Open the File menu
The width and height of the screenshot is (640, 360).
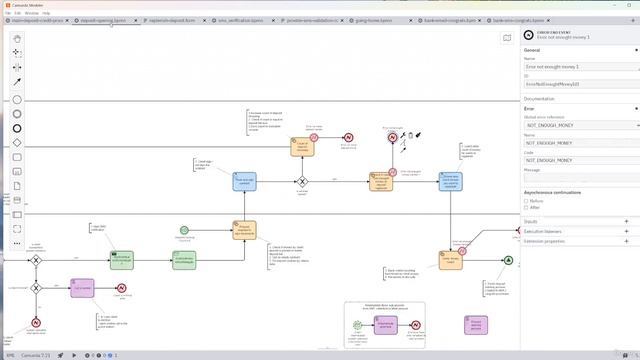click(8, 13)
